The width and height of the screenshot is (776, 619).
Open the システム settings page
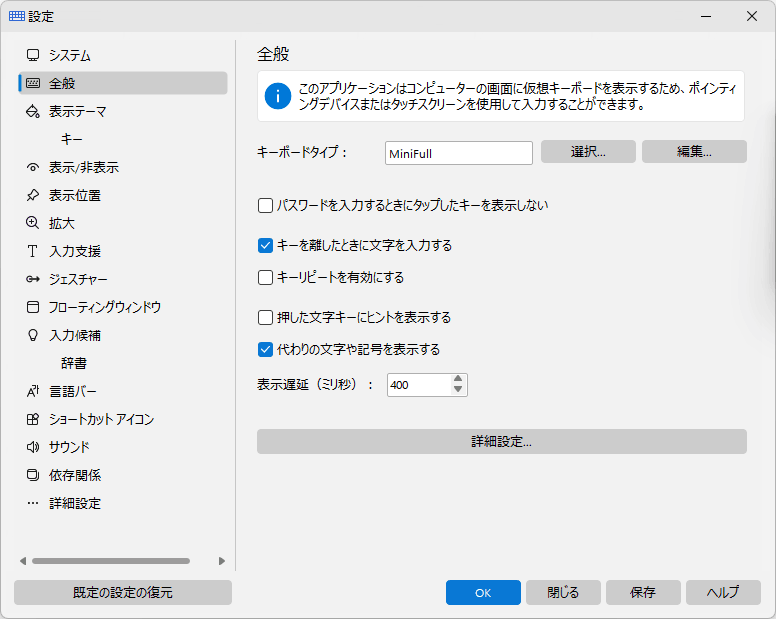pyautogui.click(x=123, y=55)
